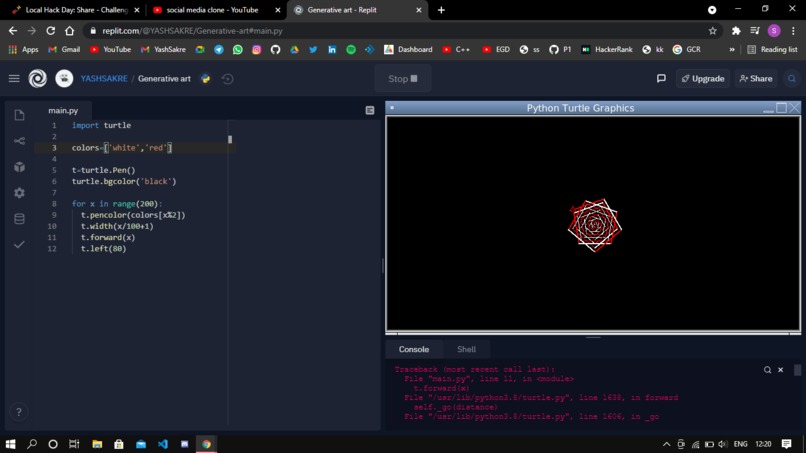Switch to the Shell tab
This screenshot has width=806, height=453.
[x=466, y=349]
